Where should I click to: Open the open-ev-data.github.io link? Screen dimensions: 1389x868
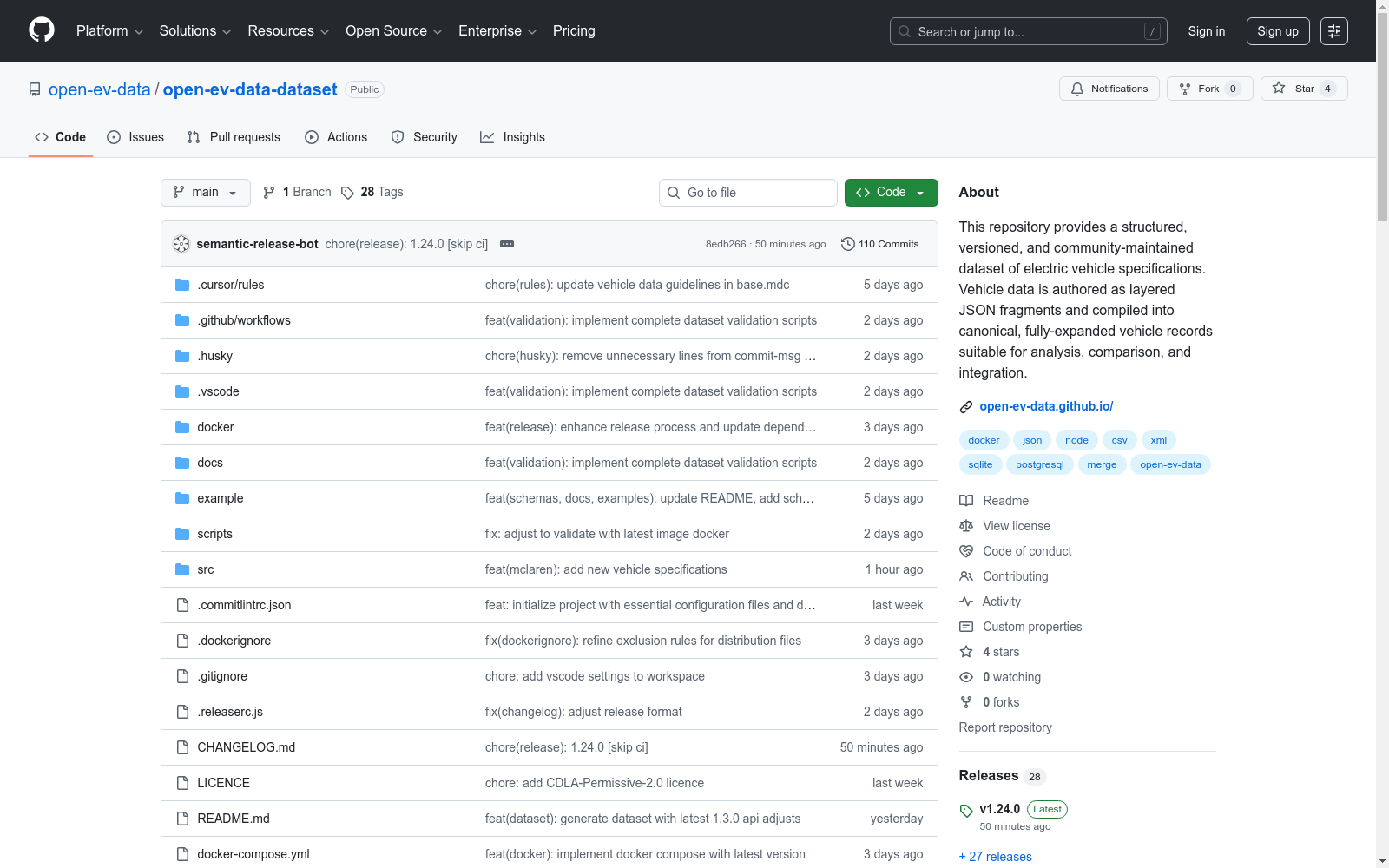click(1046, 406)
